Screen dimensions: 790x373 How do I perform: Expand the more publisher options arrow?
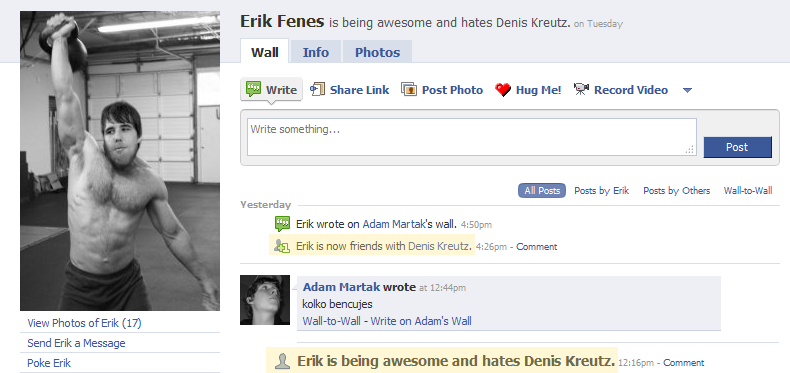687,90
